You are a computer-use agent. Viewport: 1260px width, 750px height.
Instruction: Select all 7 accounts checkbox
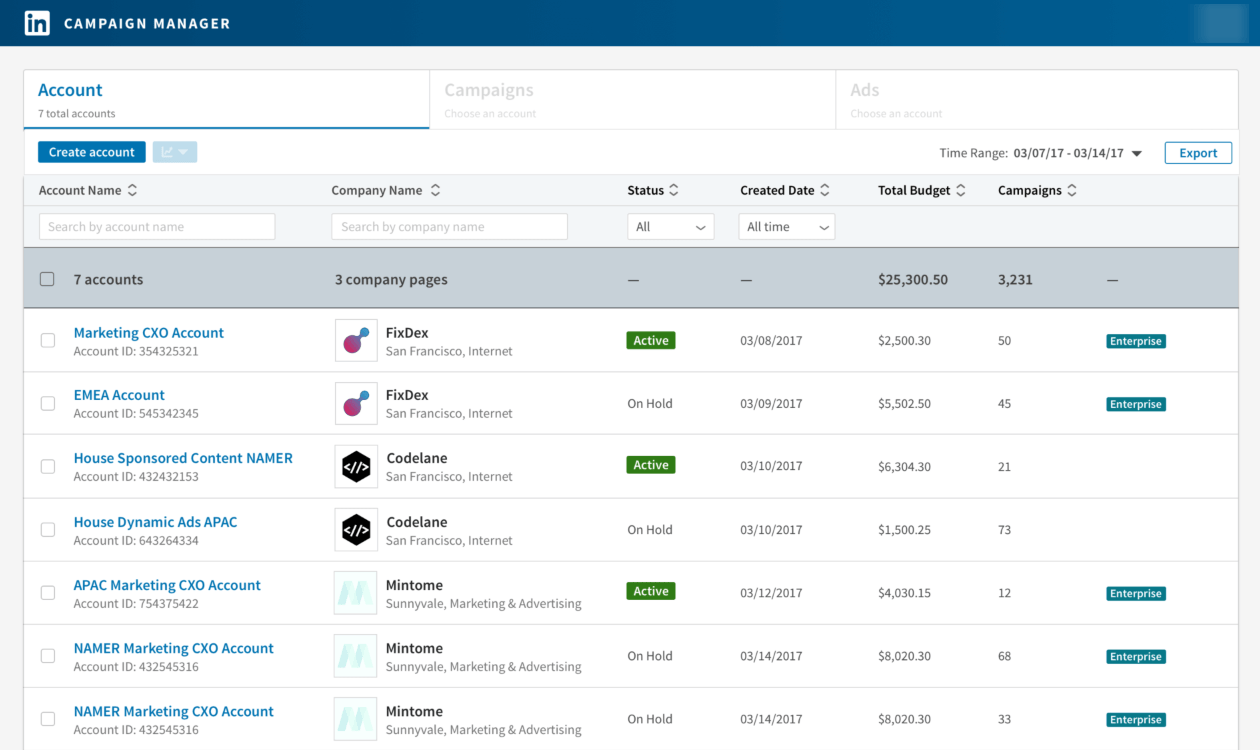point(47,279)
